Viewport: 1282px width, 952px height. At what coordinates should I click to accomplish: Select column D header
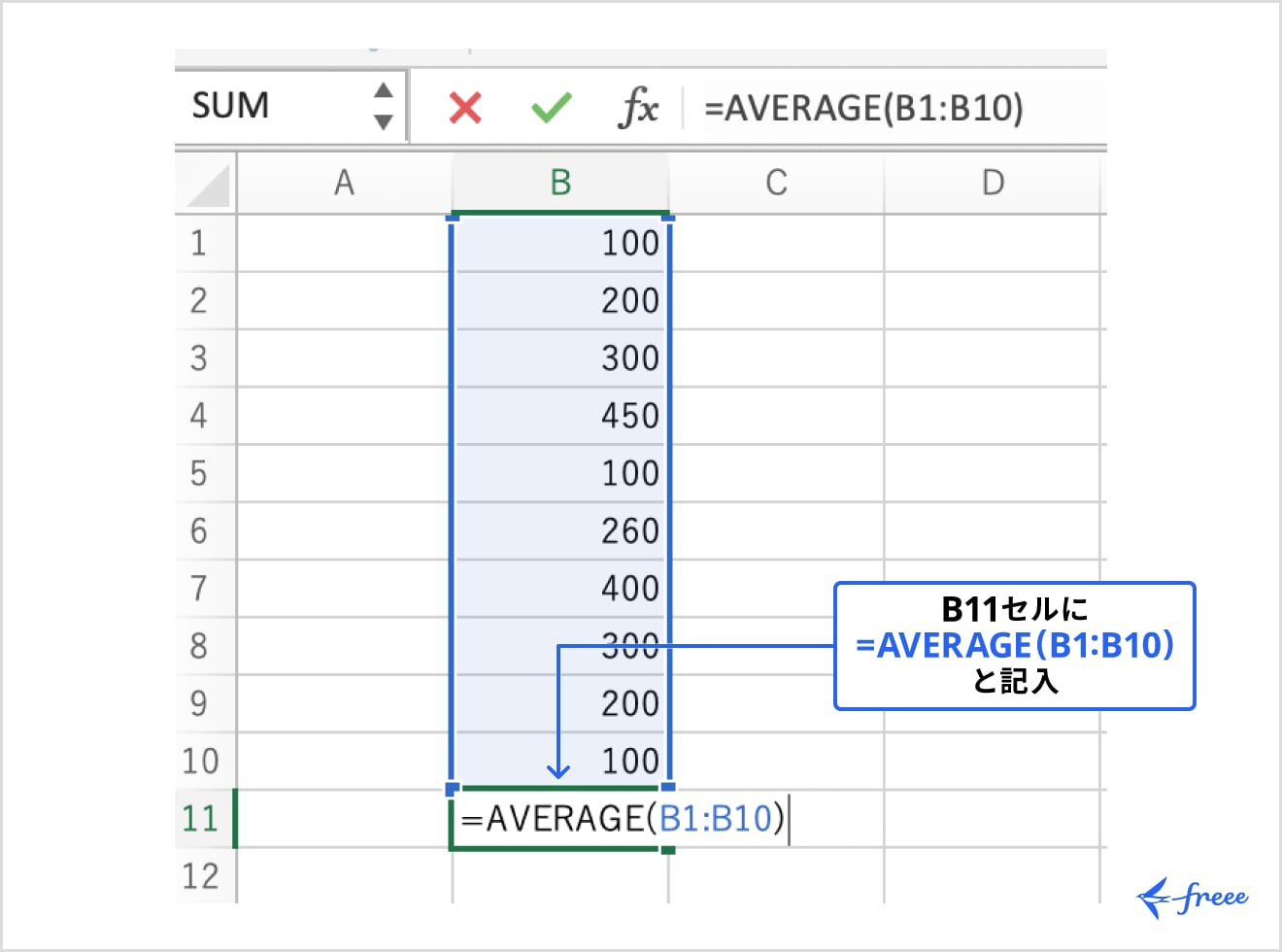993,183
